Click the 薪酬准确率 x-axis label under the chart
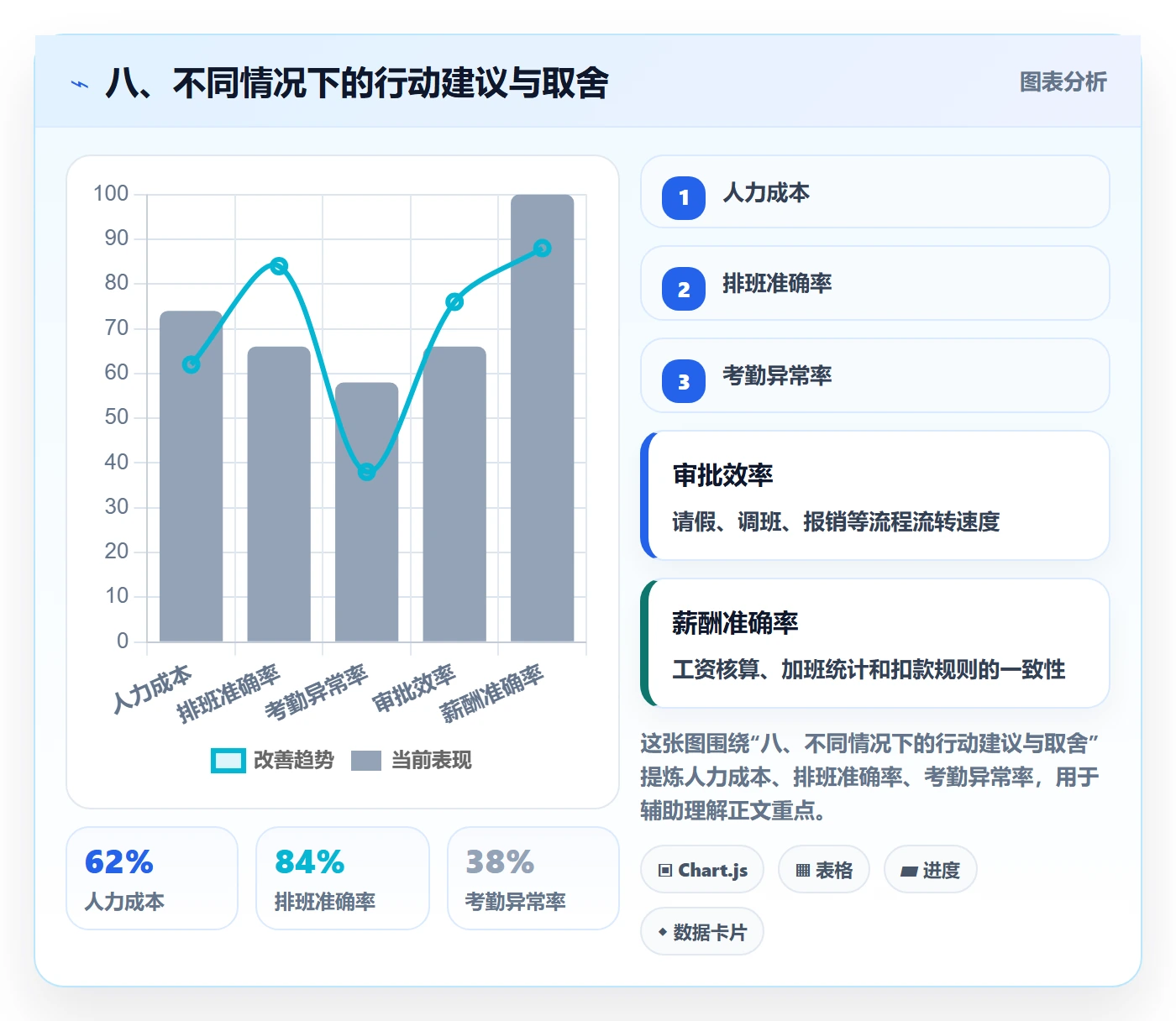This screenshot has height=1021, width=1176. (x=492, y=694)
